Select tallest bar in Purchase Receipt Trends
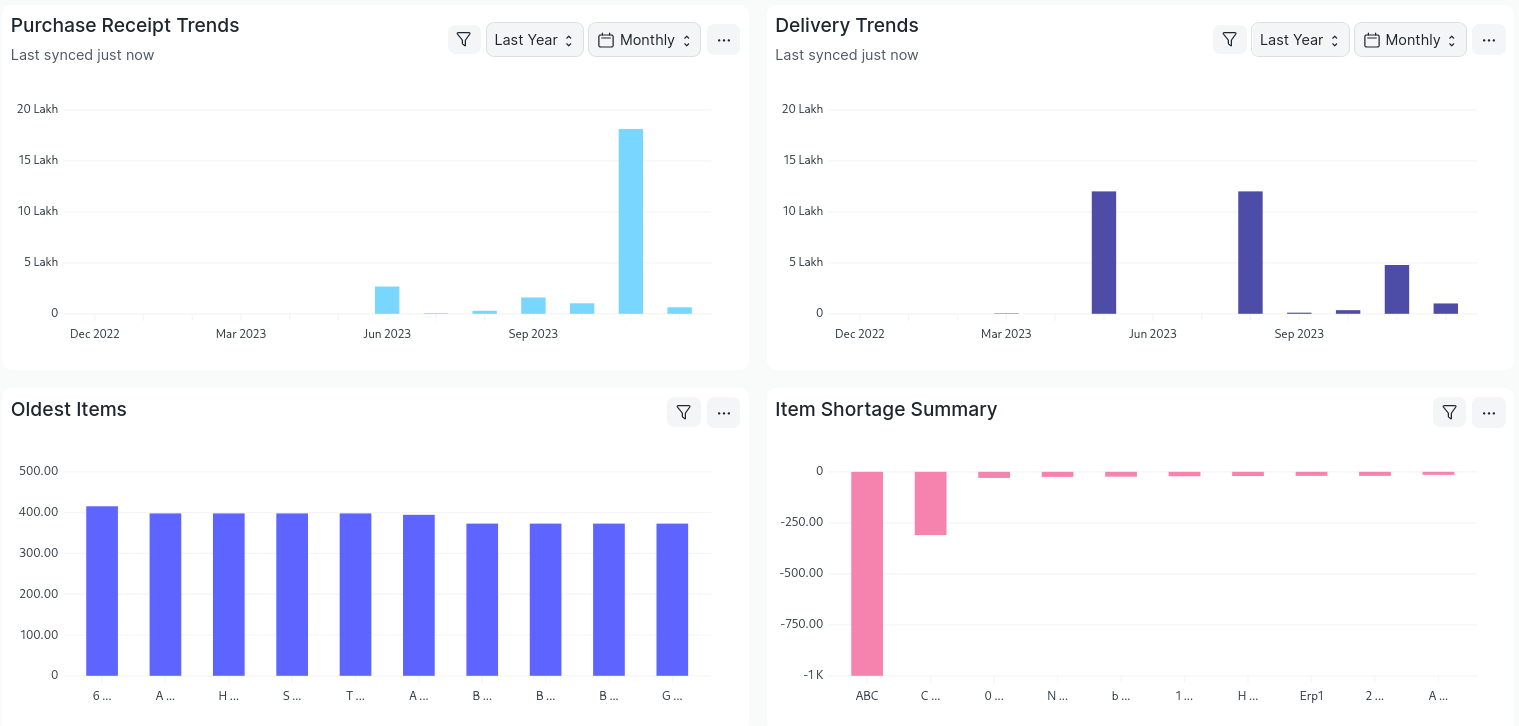Viewport: 1519px width, 726px height. (631, 221)
